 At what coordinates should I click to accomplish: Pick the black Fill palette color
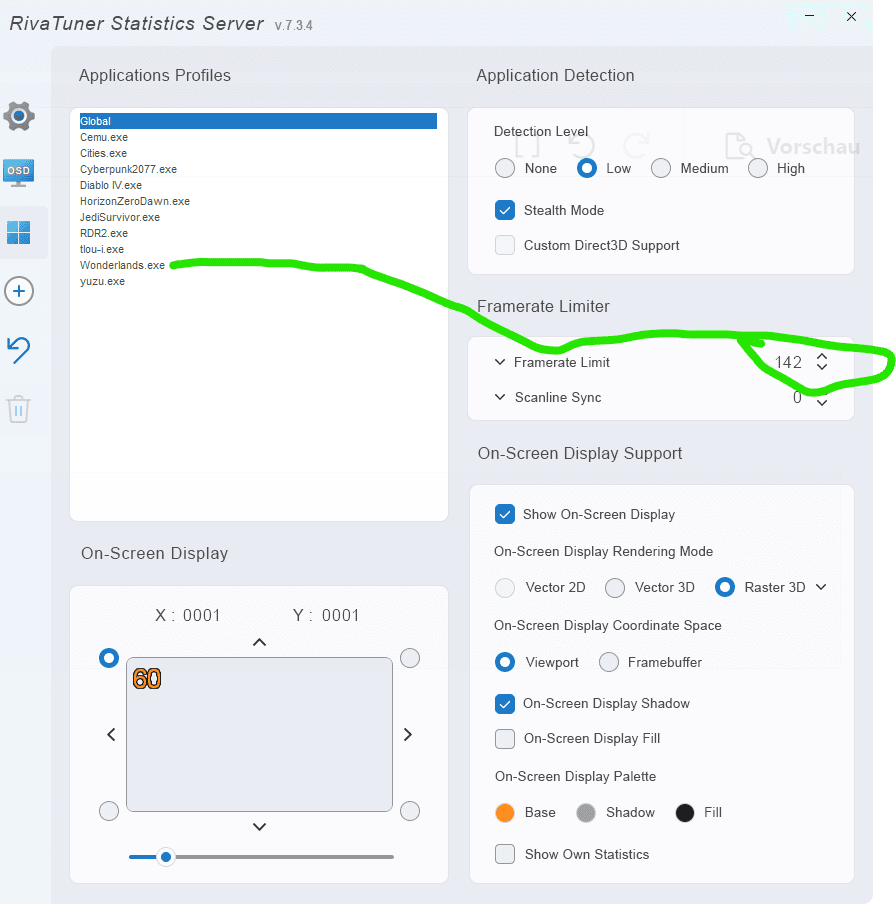[x=685, y=812]
